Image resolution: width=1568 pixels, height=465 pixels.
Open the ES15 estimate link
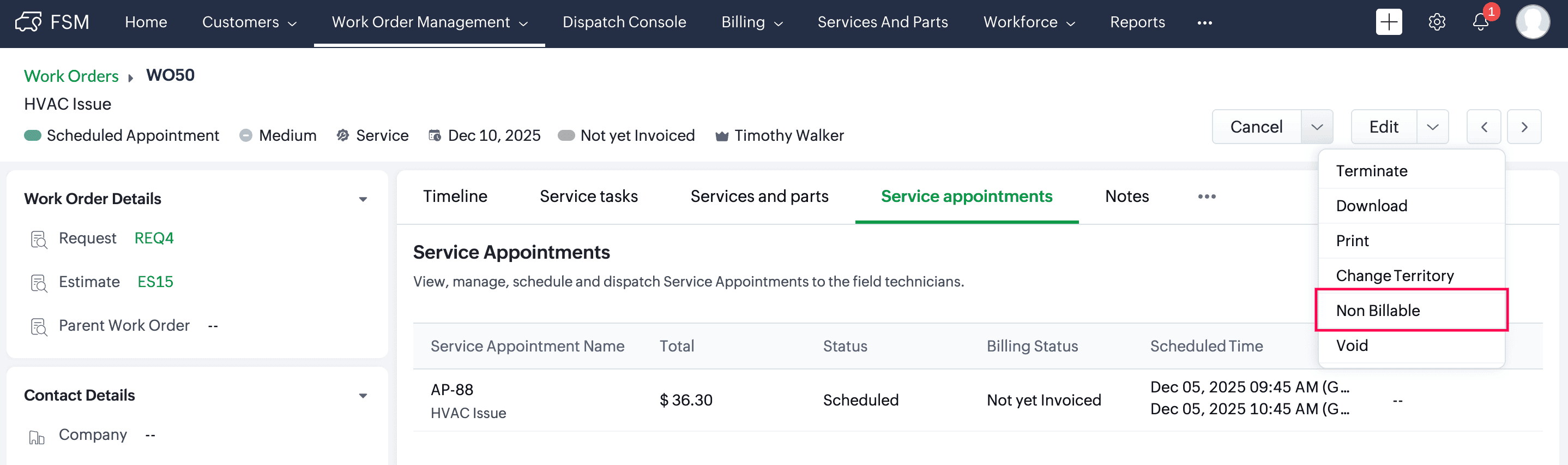click(x=155, y=282)
